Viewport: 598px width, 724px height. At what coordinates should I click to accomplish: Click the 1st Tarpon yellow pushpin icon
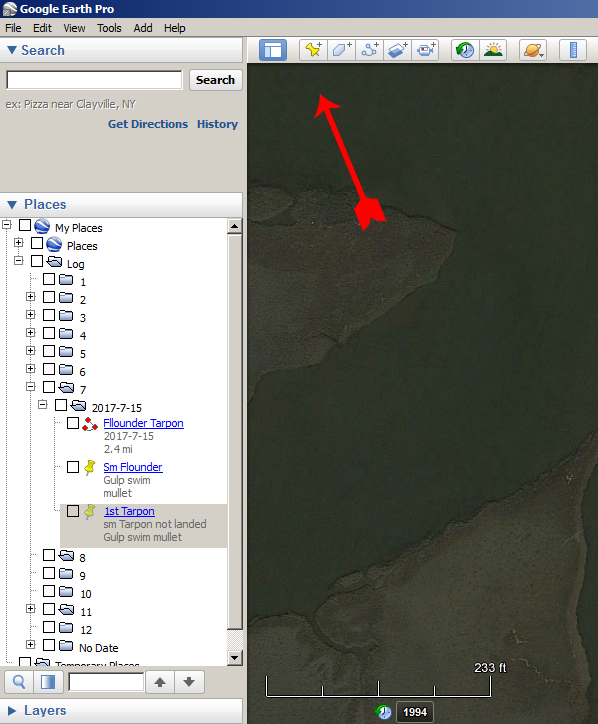(x=90, y=512)
